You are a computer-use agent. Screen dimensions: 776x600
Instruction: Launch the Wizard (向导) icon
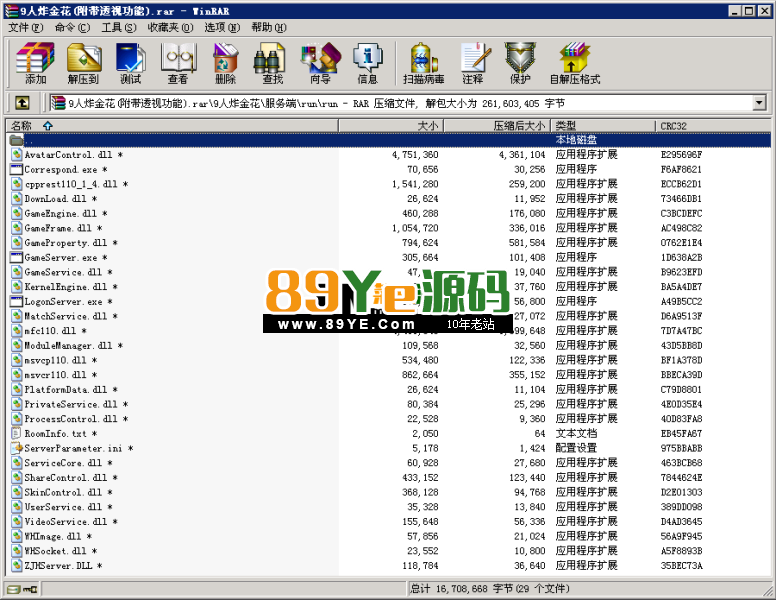click(320, 64)
